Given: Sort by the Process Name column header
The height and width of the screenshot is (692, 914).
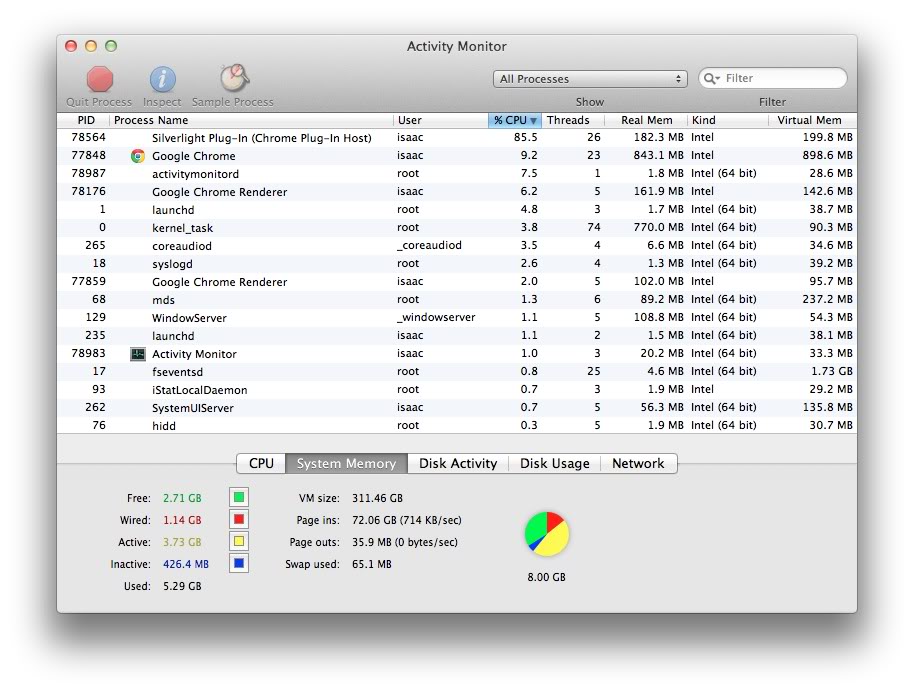Looking at the screenshot, I should tap(251, 120).
